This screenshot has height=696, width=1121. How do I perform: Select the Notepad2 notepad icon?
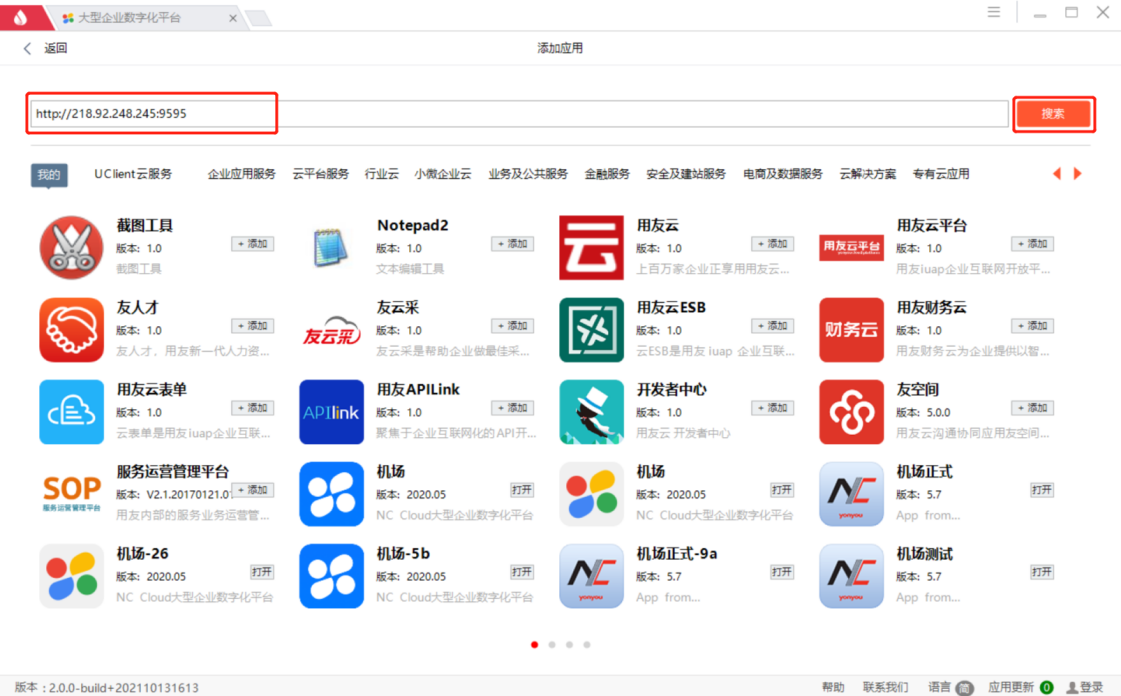[x=331, y=247]
